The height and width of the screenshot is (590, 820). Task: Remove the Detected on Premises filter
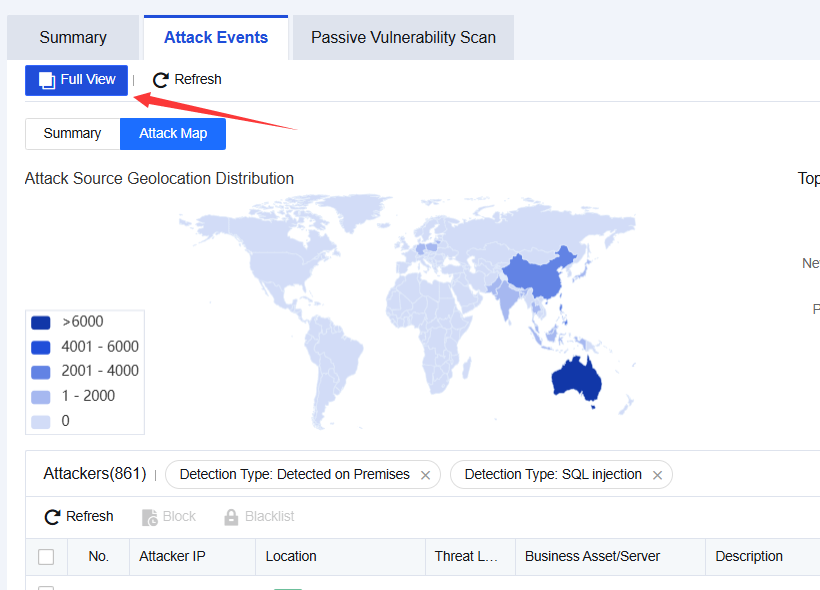[x=426, y=475]
